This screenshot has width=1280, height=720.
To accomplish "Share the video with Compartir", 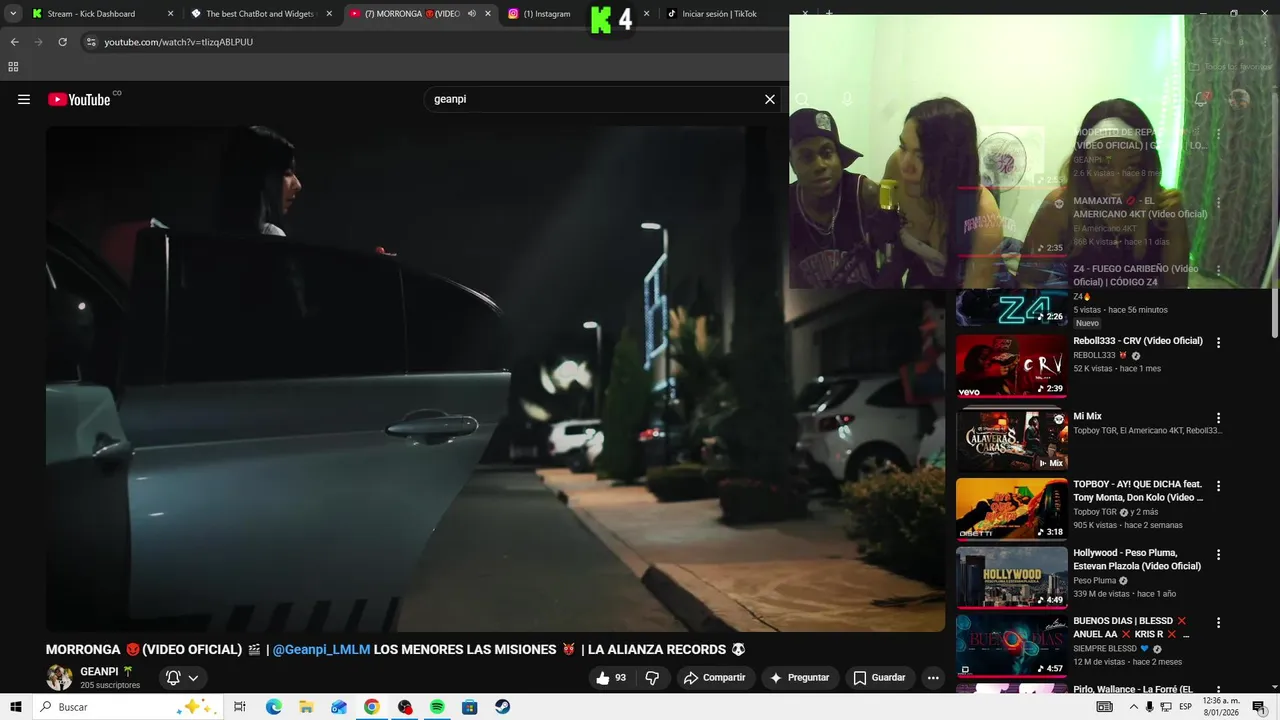I will click(x=714, y=677).
